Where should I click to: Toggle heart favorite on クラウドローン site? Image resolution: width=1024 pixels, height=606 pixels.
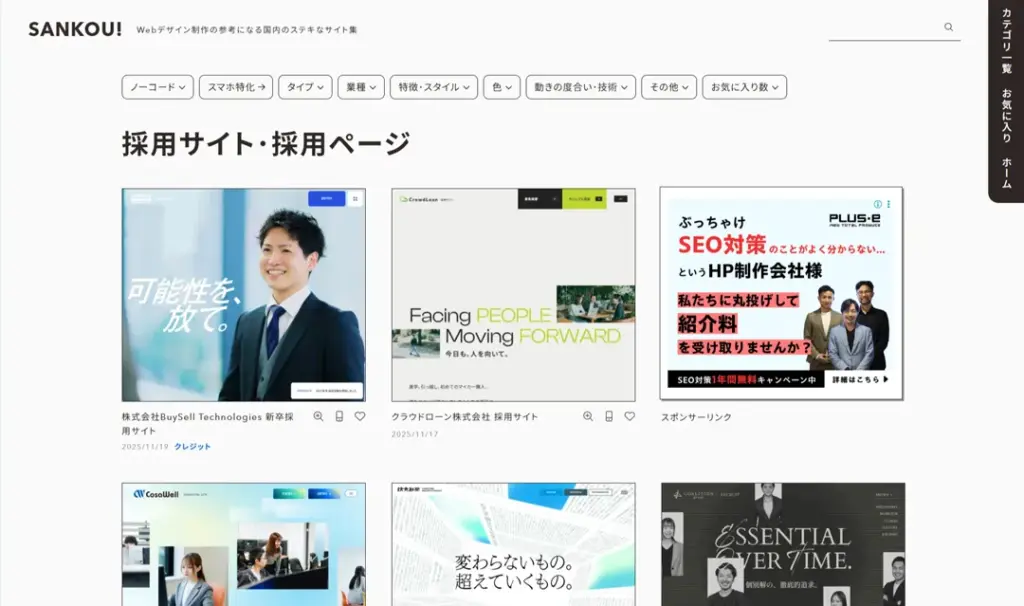[x=629, y=416]
